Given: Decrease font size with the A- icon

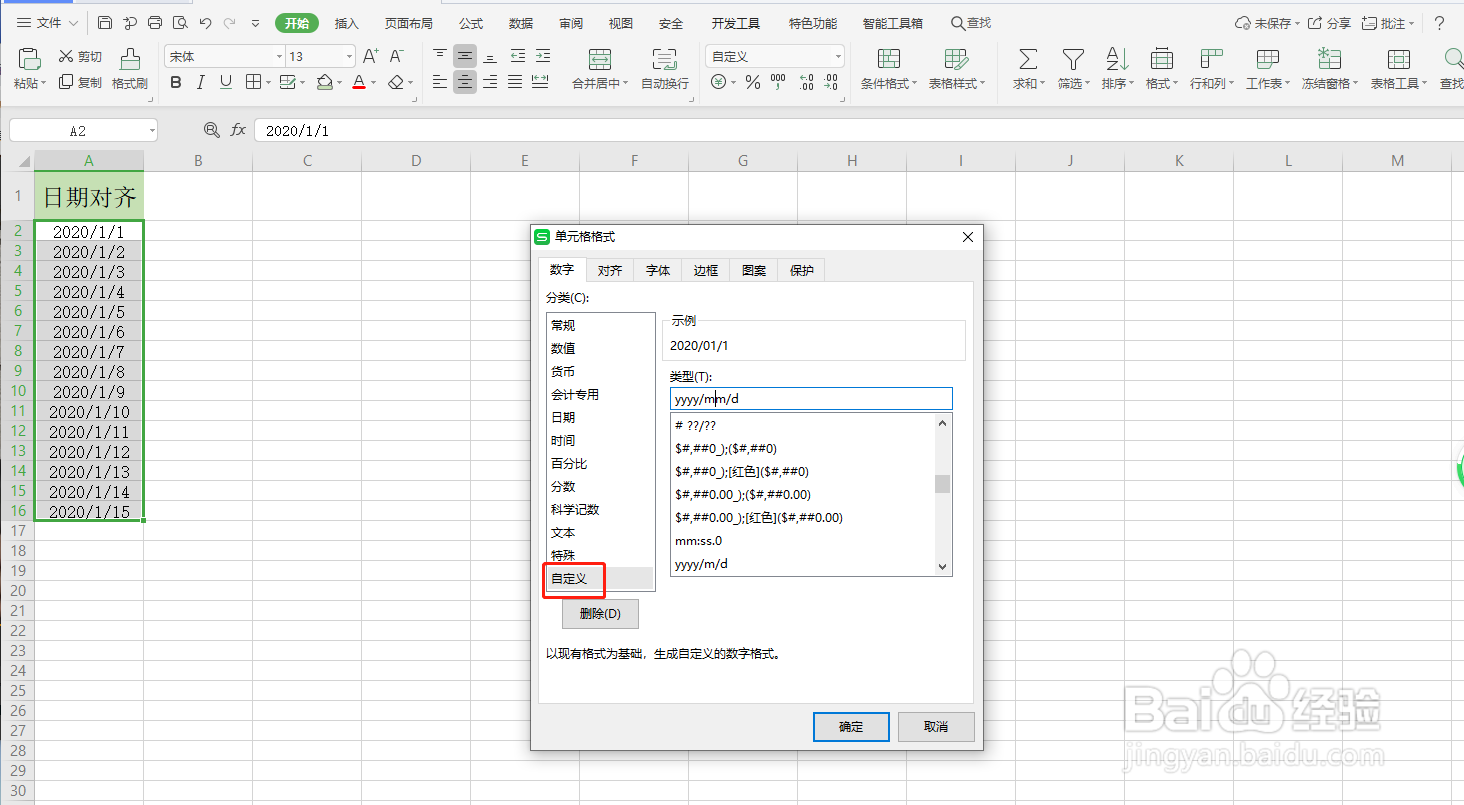Looking at the screenshot, I should (x=397, y=57).
